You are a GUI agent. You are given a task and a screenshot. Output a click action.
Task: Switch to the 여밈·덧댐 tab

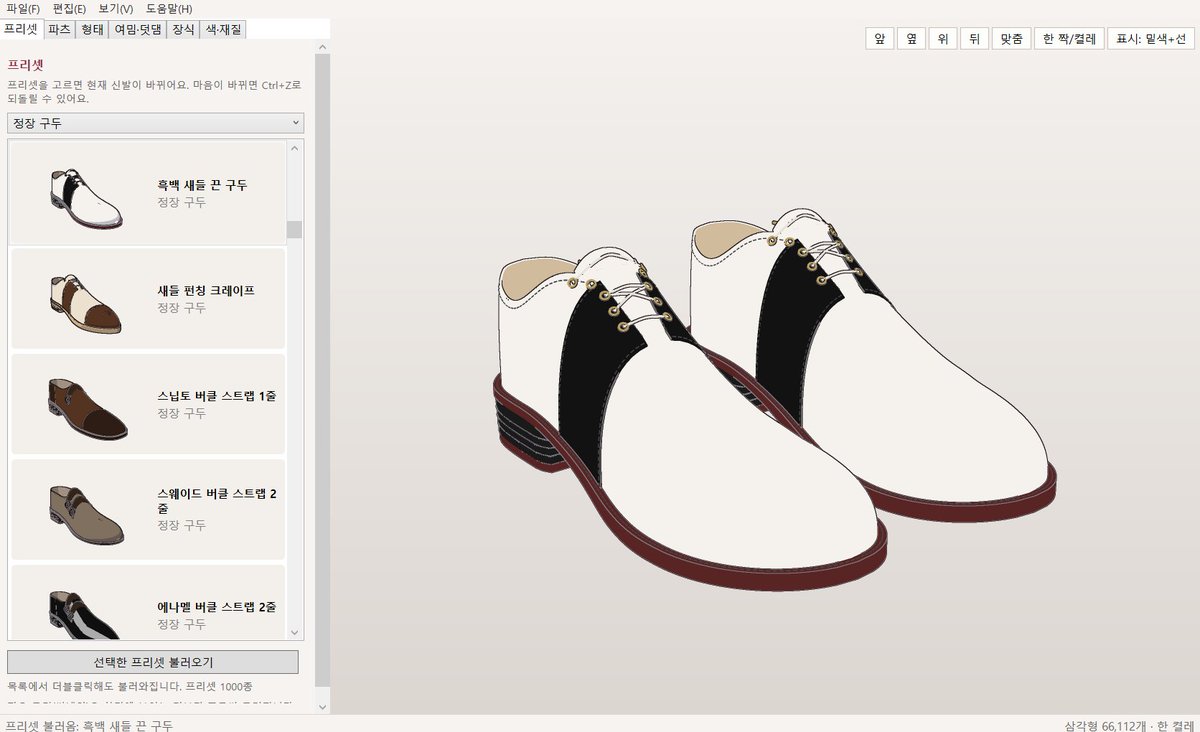pyautogui.click(x=138, y=29)
